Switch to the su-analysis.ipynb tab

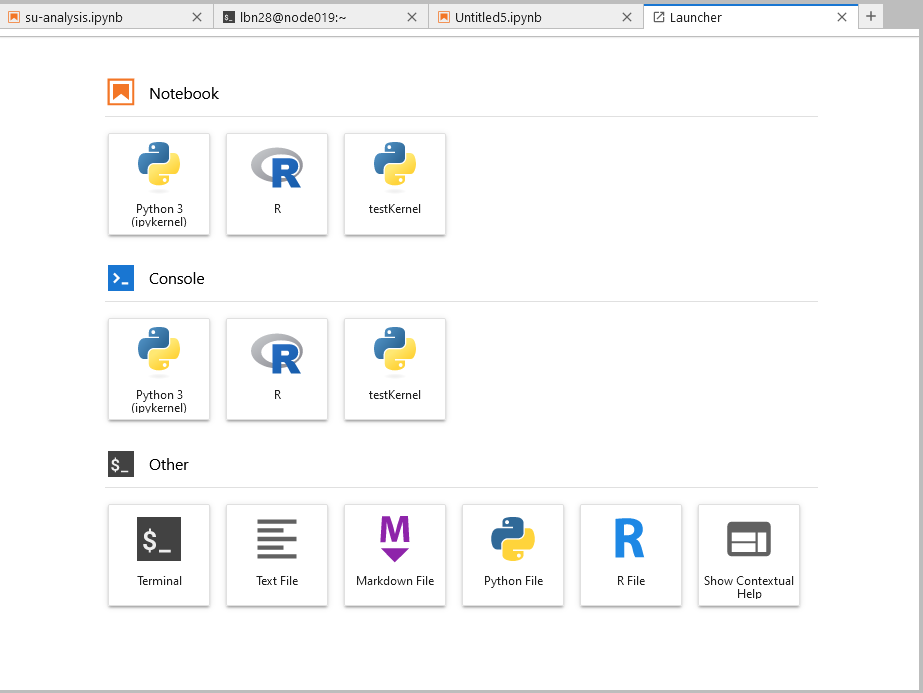[x=107, y=17]
